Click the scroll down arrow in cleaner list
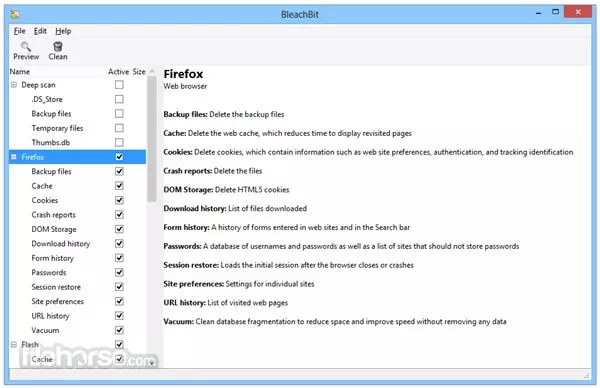This screenshot has width=600, height=388. [x=152, y=362]
